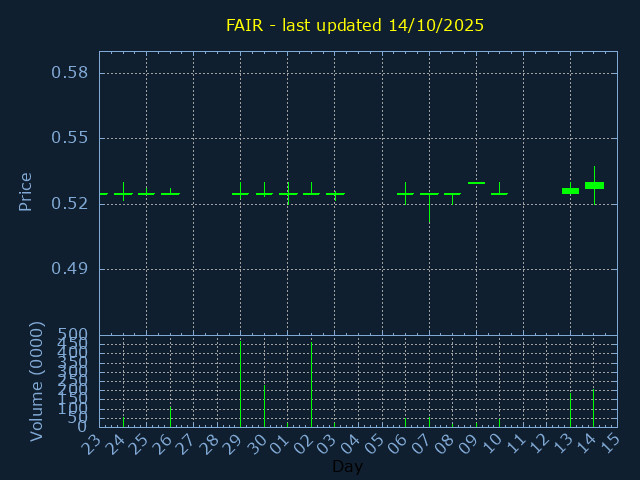Click the Volume (0000) axis title
This screenshot has width=640, height=480.
(x=37, y=381)
